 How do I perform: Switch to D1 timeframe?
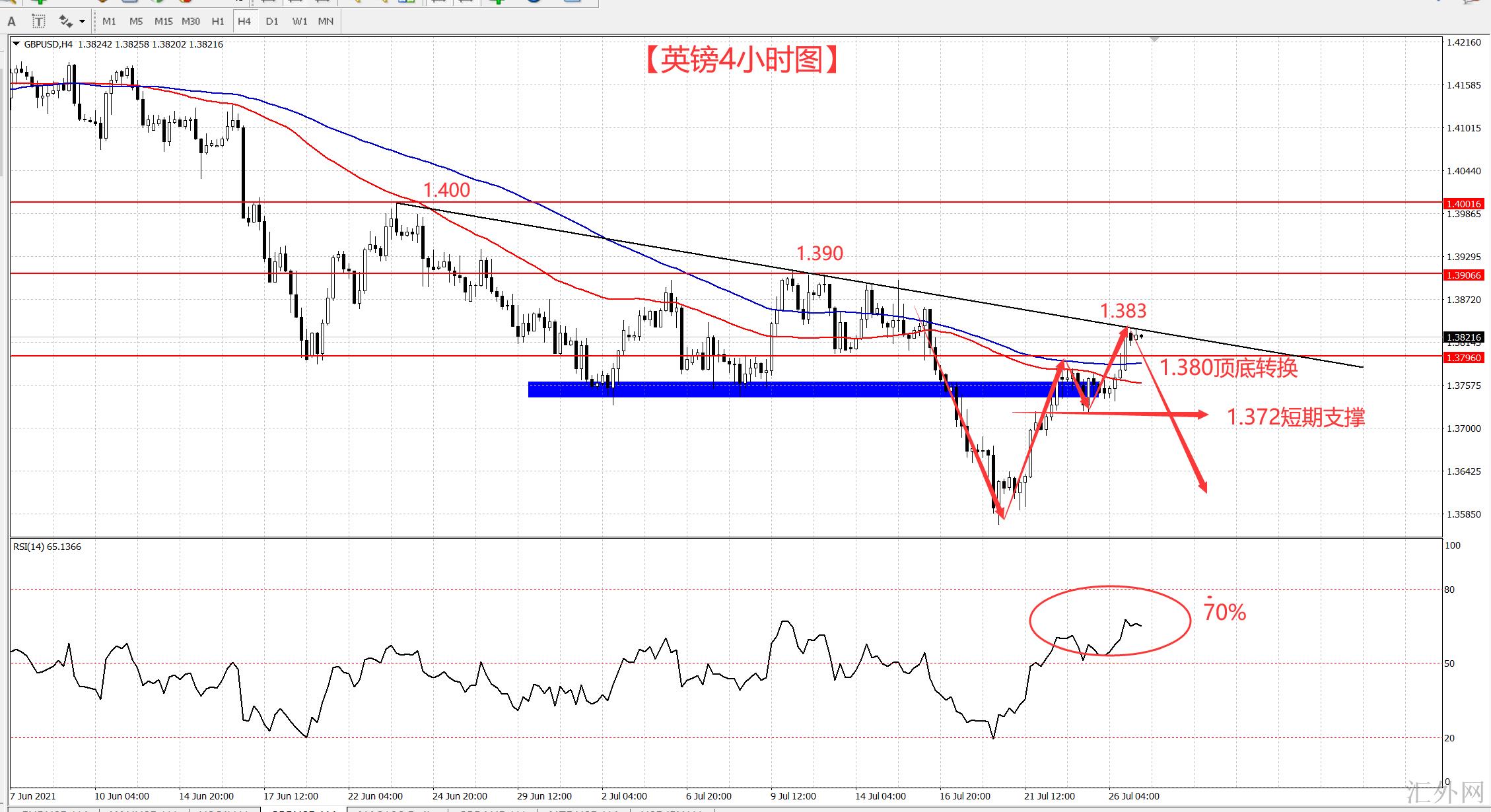click(272, 22)
